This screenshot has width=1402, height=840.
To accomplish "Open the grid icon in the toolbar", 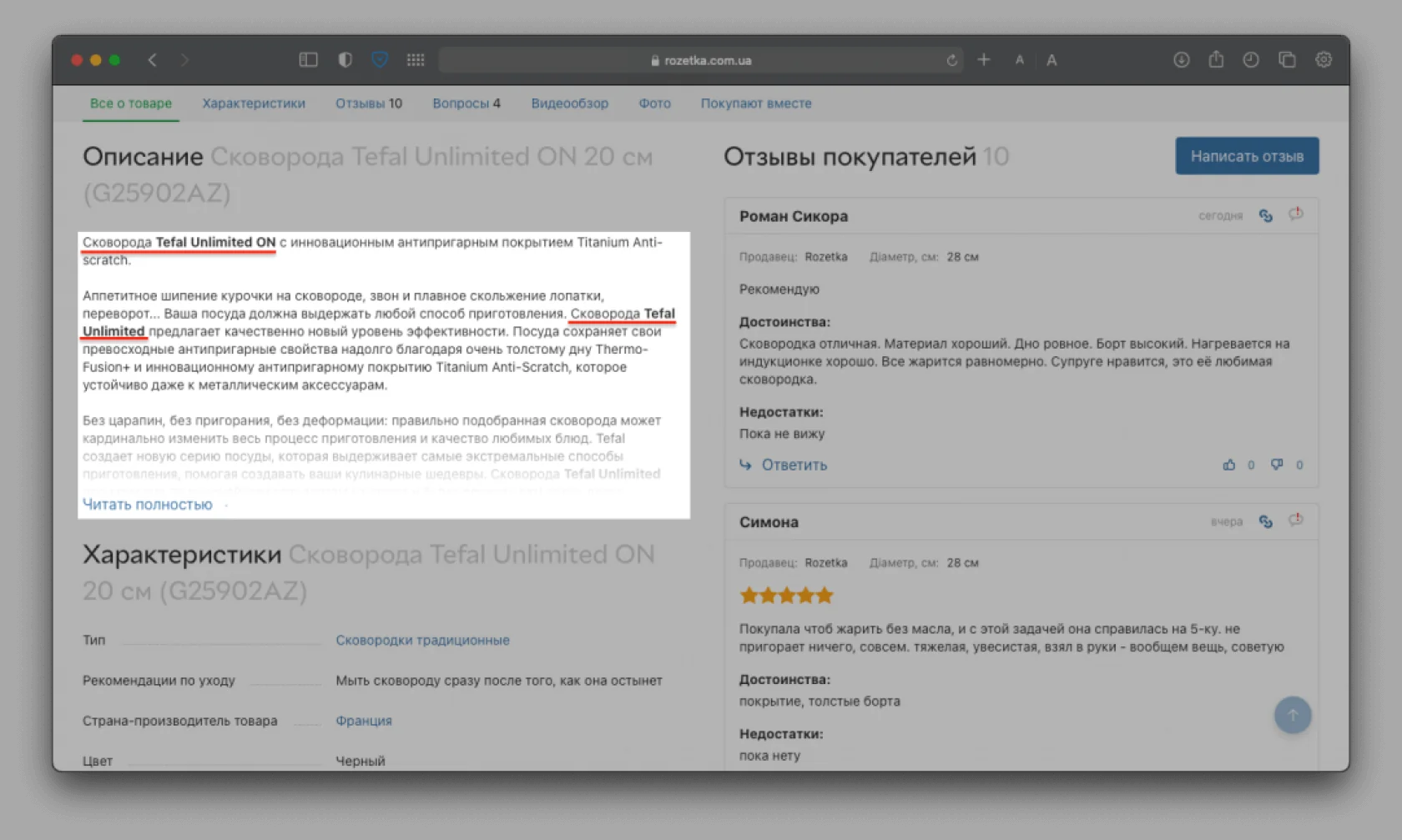I will (x=416, y=60).
